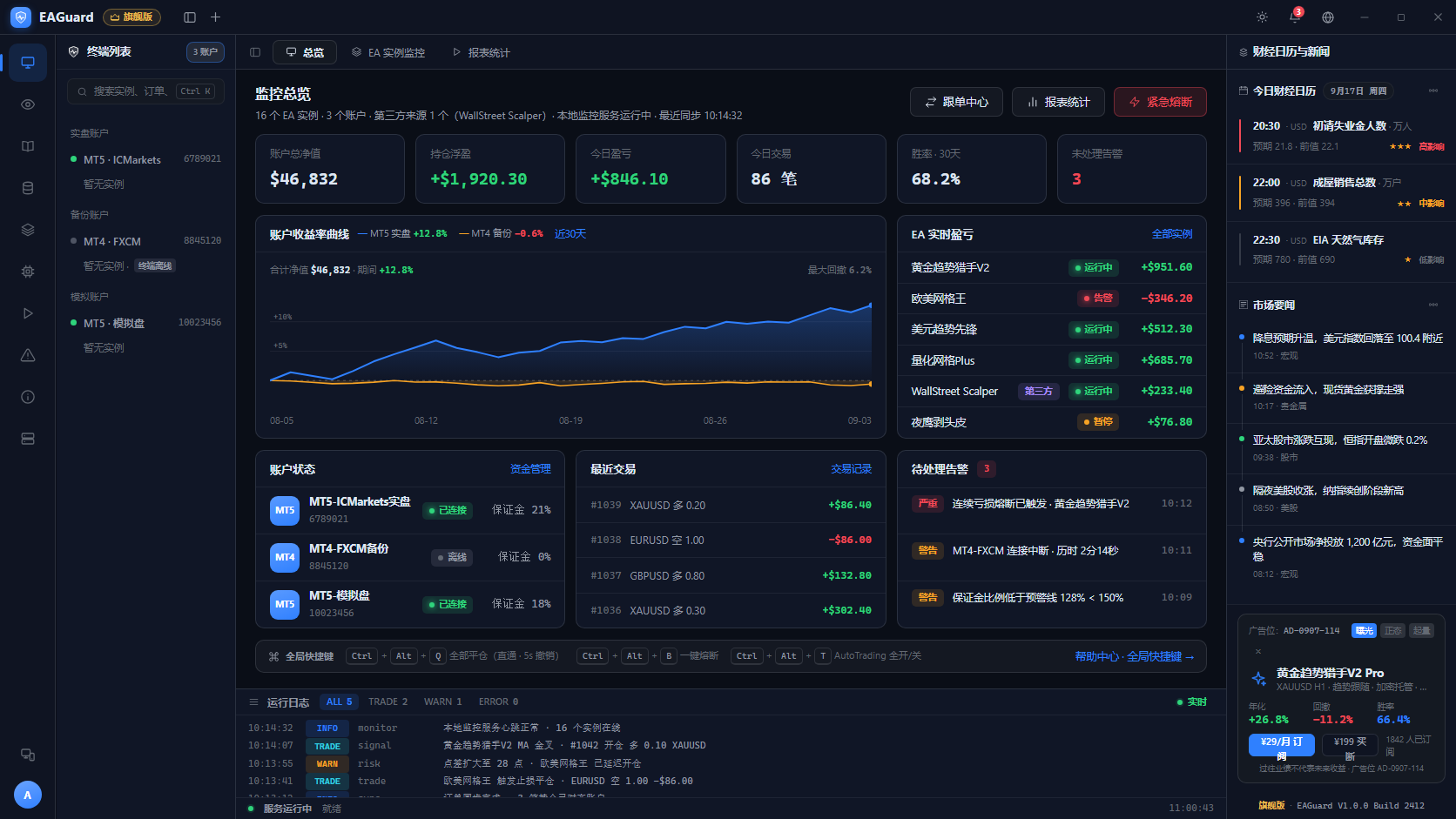1456x819 pixels.
Task: Filter run log by ERROR 0
Action: pos(498,702)
